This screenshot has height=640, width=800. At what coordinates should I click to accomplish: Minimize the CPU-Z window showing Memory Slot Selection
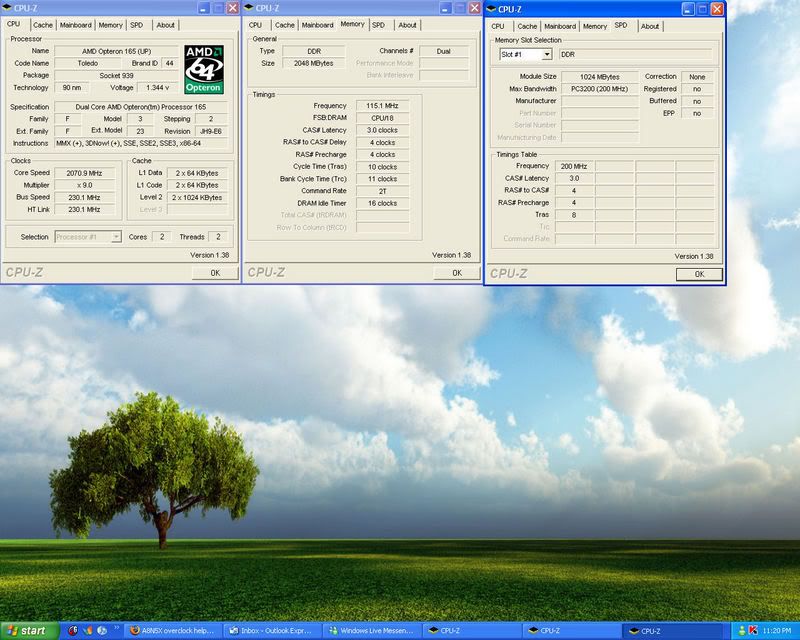(688, 9)
